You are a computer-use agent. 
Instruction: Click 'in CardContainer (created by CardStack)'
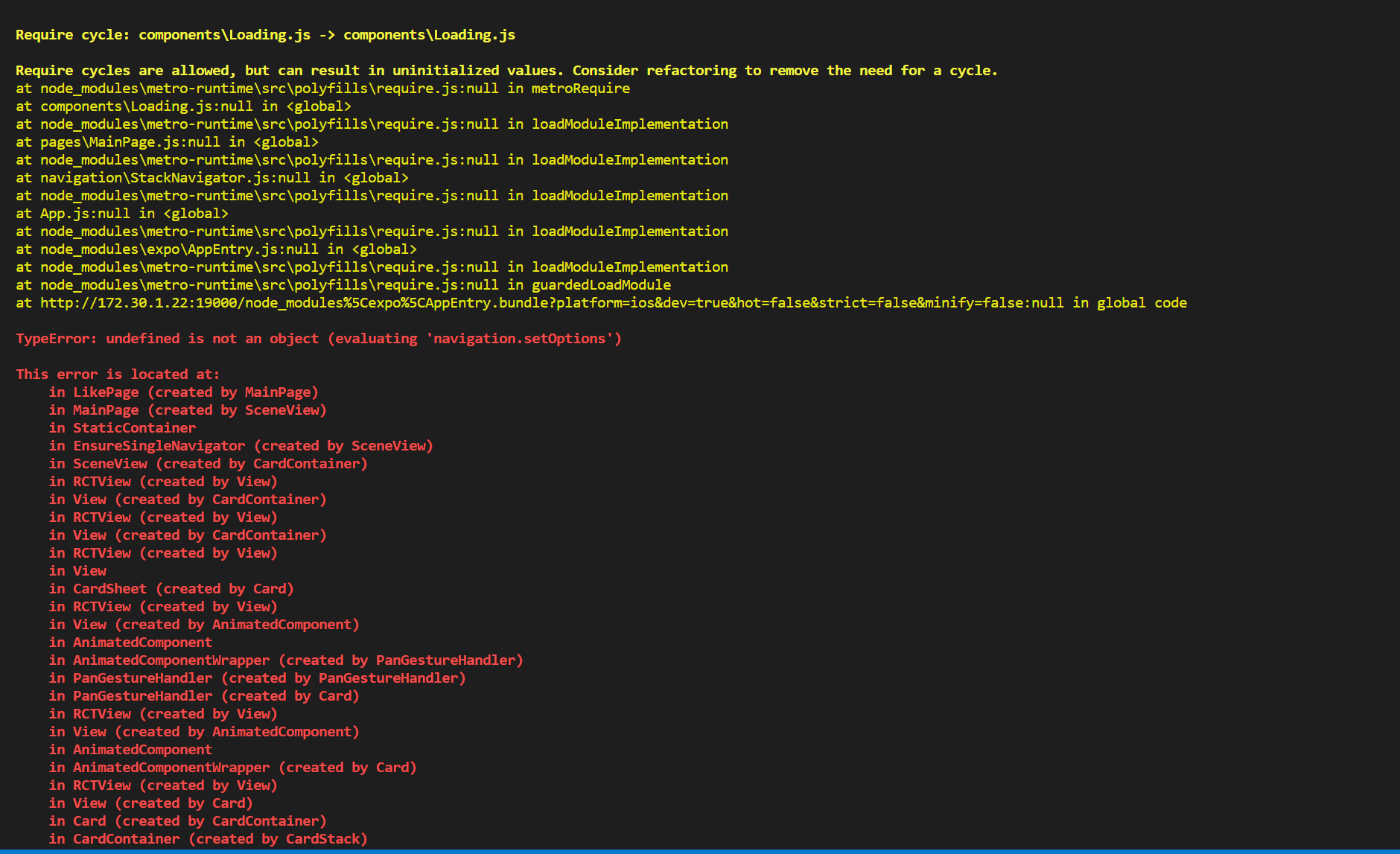tap(209, 839)
